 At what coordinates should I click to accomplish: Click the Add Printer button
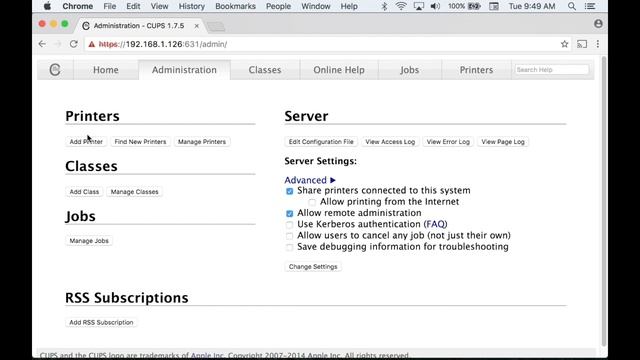tap(86, 142)
